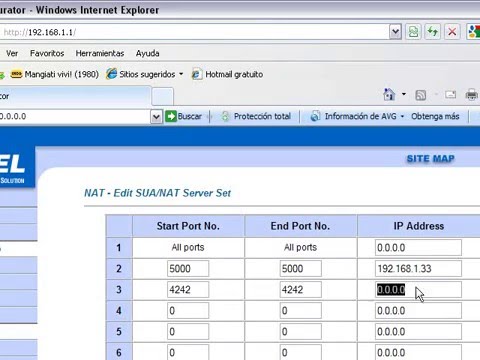Click the Home page icon
The height and width of the screenshot is (360, 480).
click(389, 95)
